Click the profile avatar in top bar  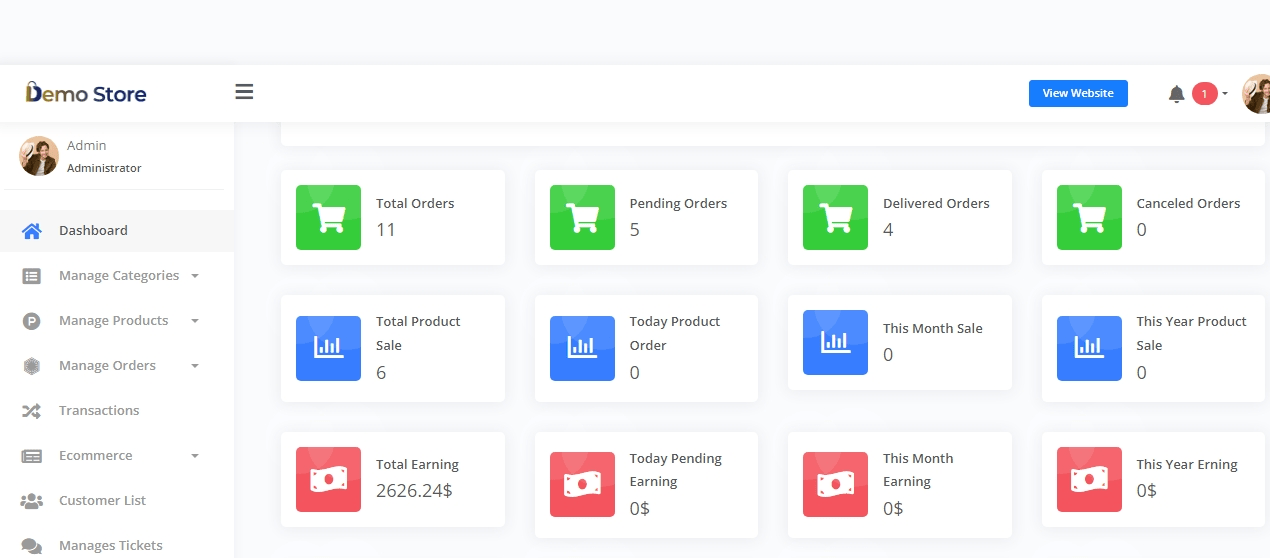pos(1256,94)
